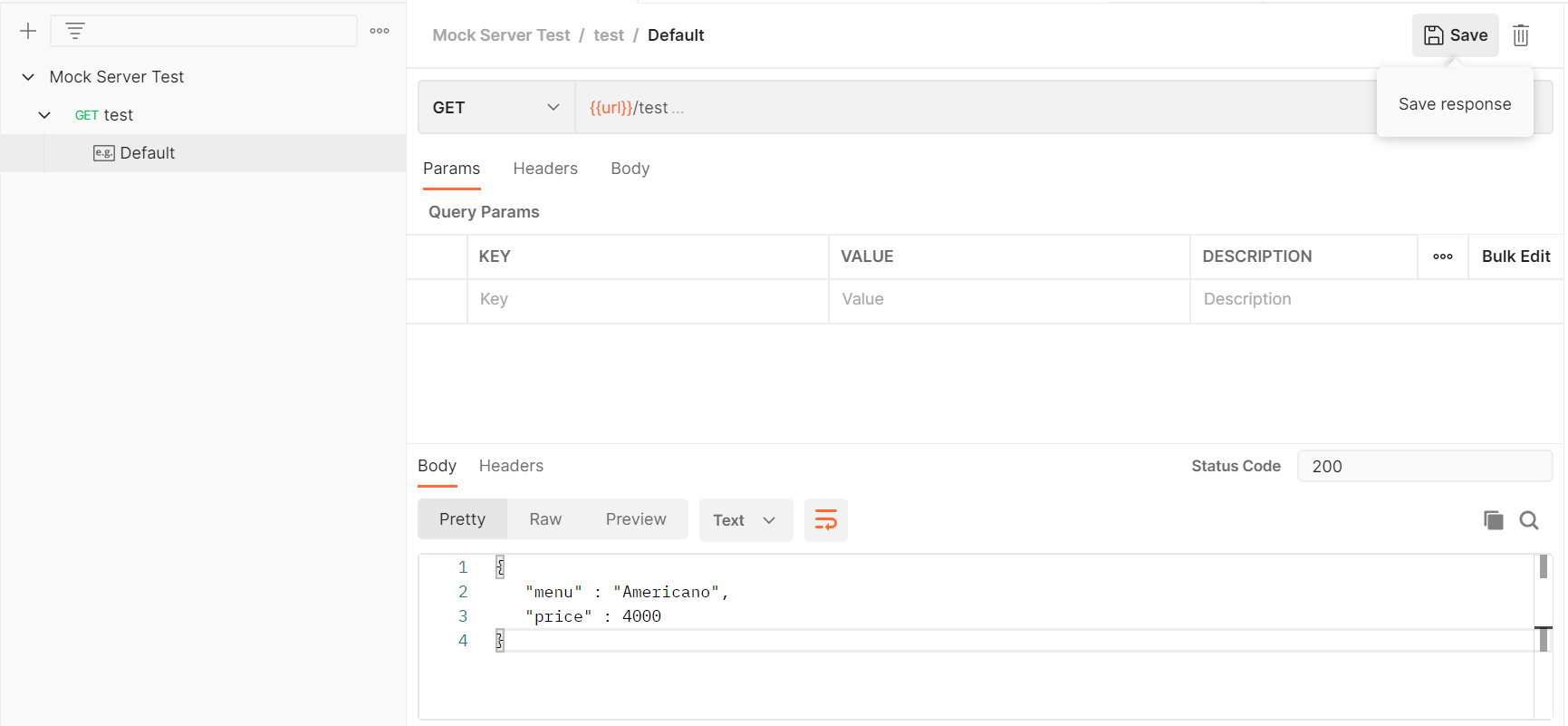Click the example icon beside Default

tap(104, 153)
